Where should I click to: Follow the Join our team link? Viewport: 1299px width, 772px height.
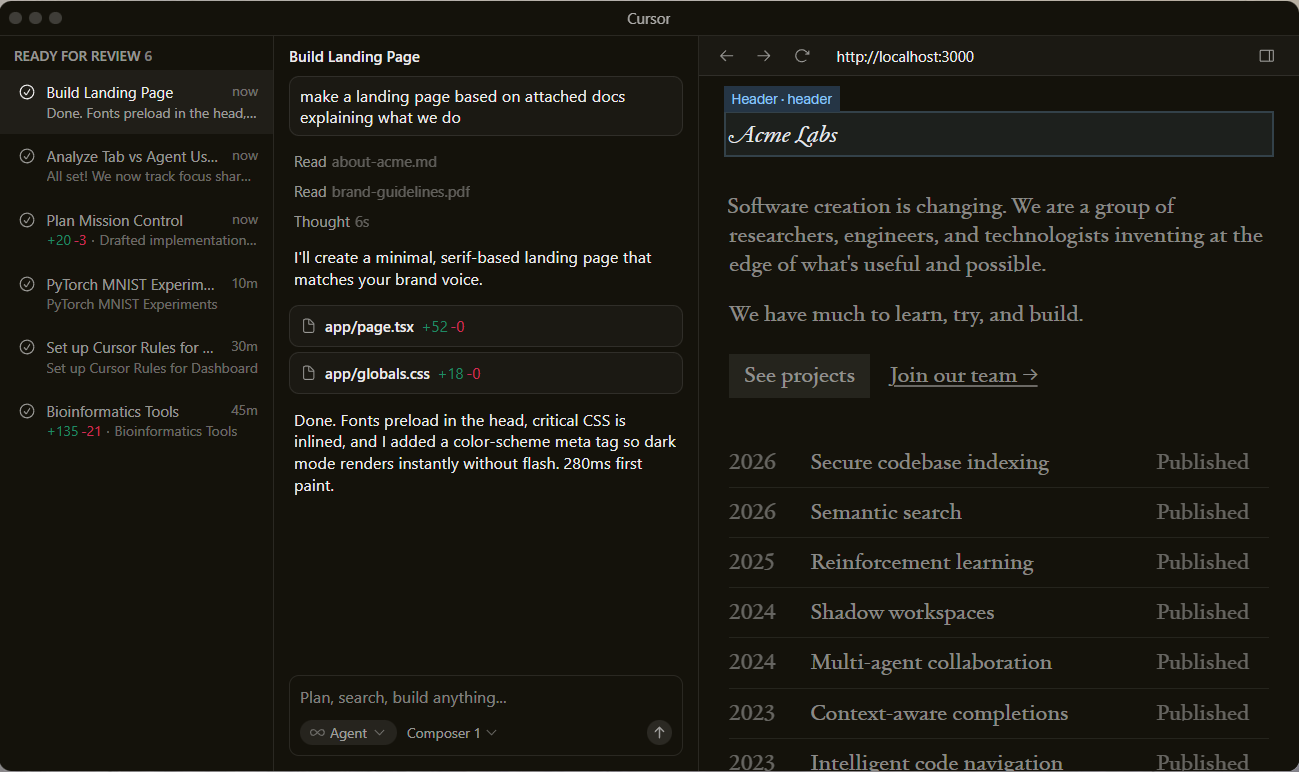(x=963, y=376)
